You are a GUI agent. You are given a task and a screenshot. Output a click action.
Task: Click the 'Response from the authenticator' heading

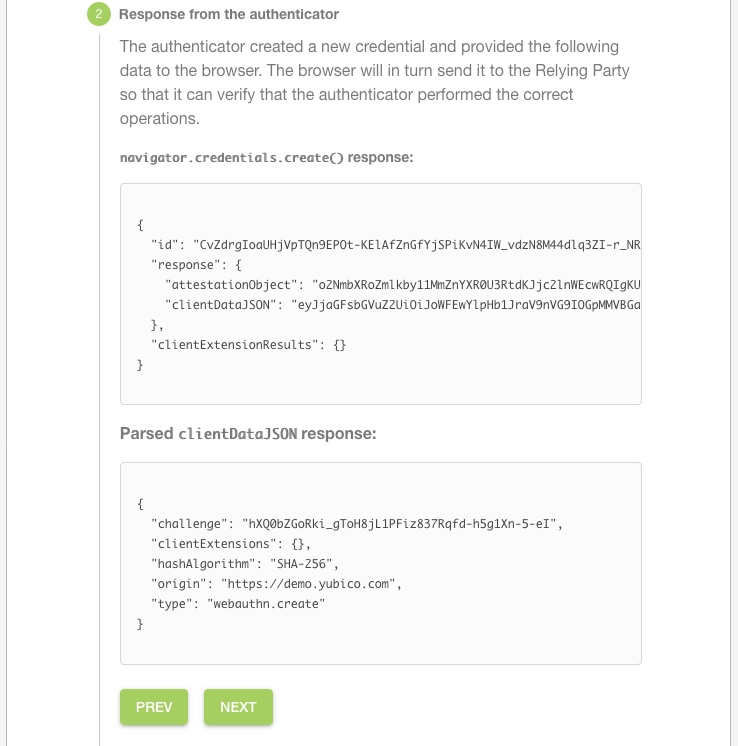click(228, 15)
